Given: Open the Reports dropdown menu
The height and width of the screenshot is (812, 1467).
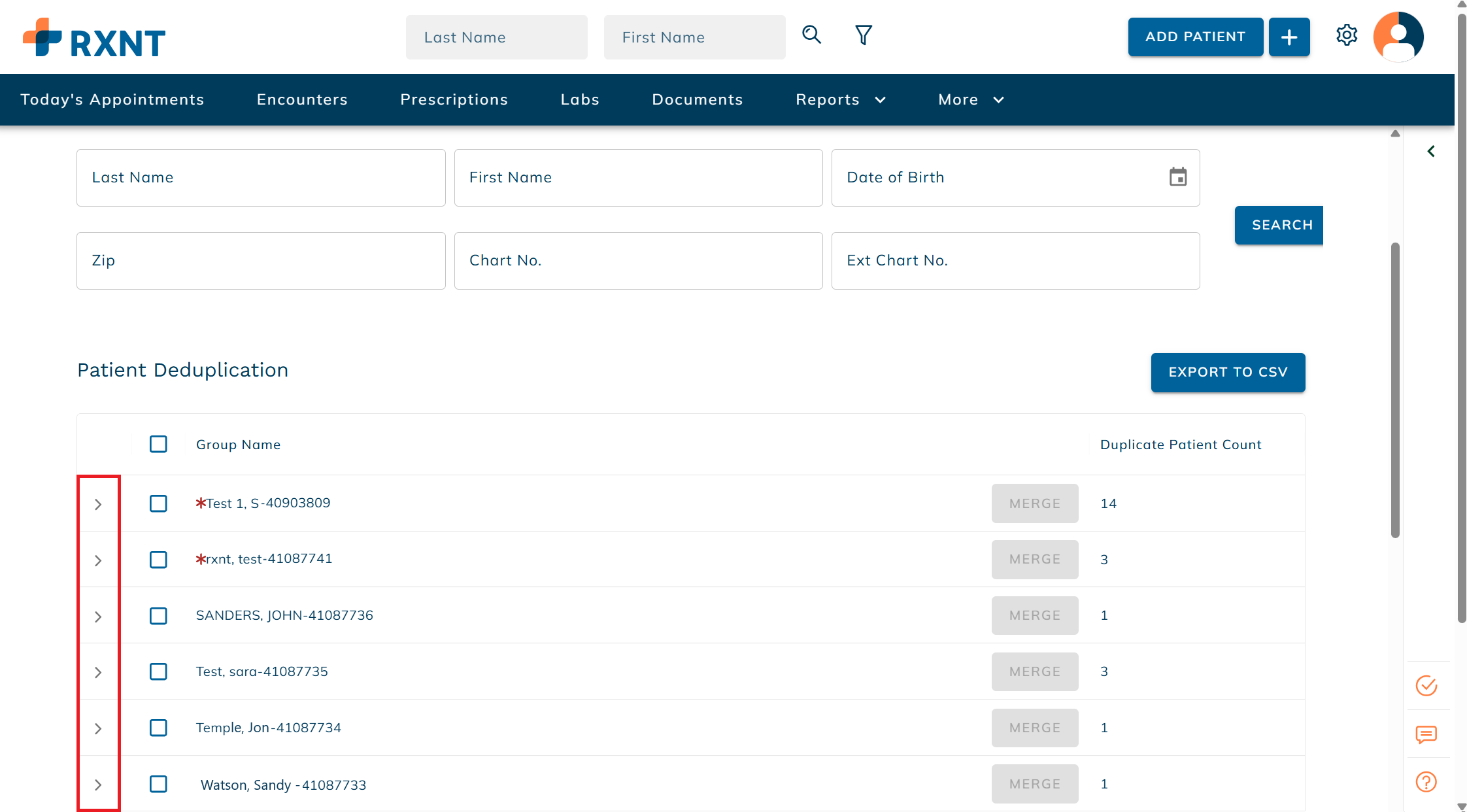Looking at the screenshot, I should pyautogui.click(x=840, y=99).
